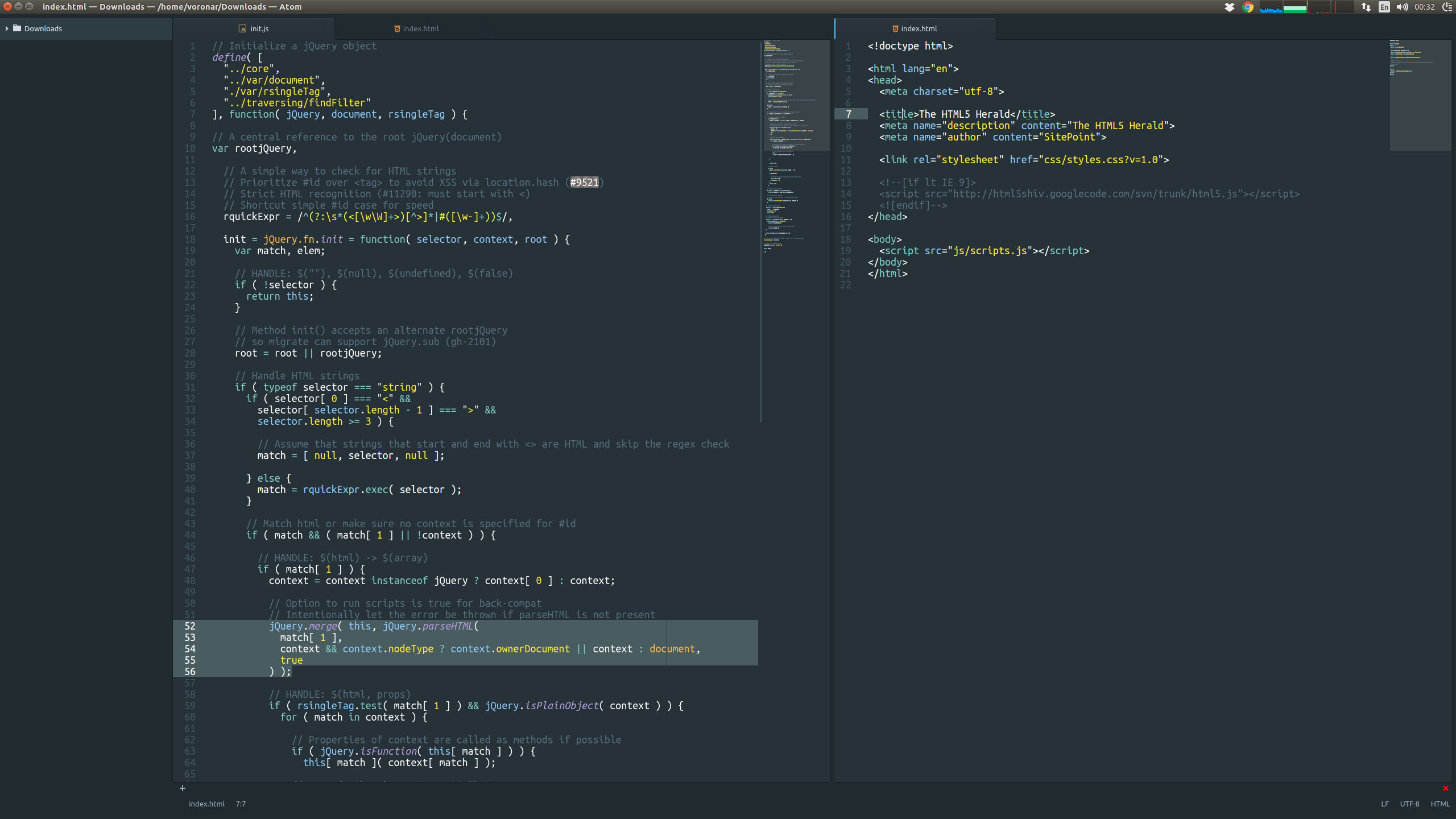Click the red X at bottom right
The height and width of the screenshot is (819, 1456).
pos(1445,788)
